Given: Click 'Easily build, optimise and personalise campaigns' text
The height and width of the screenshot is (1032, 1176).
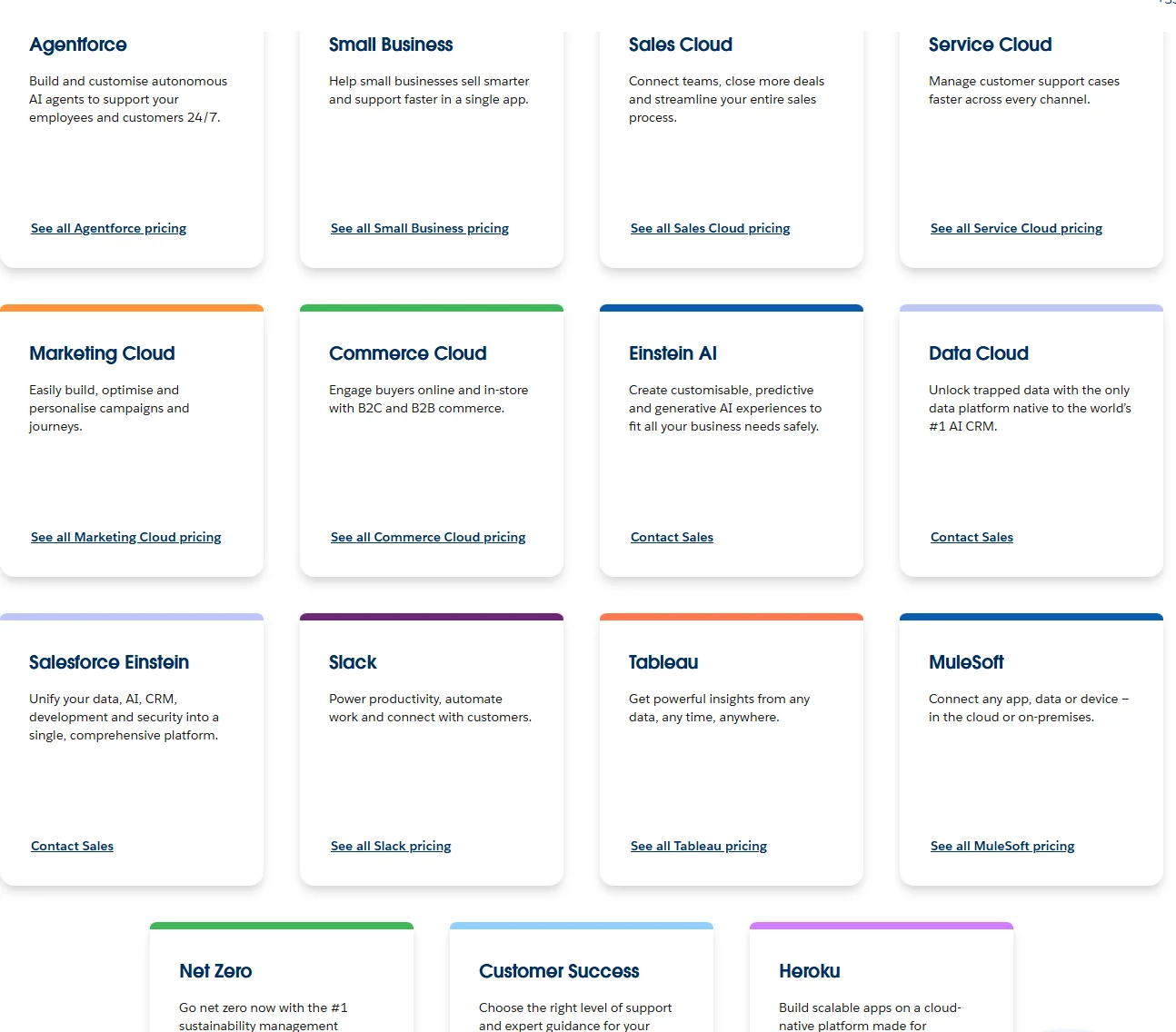Looking at the screenshot, I should 109,408.
